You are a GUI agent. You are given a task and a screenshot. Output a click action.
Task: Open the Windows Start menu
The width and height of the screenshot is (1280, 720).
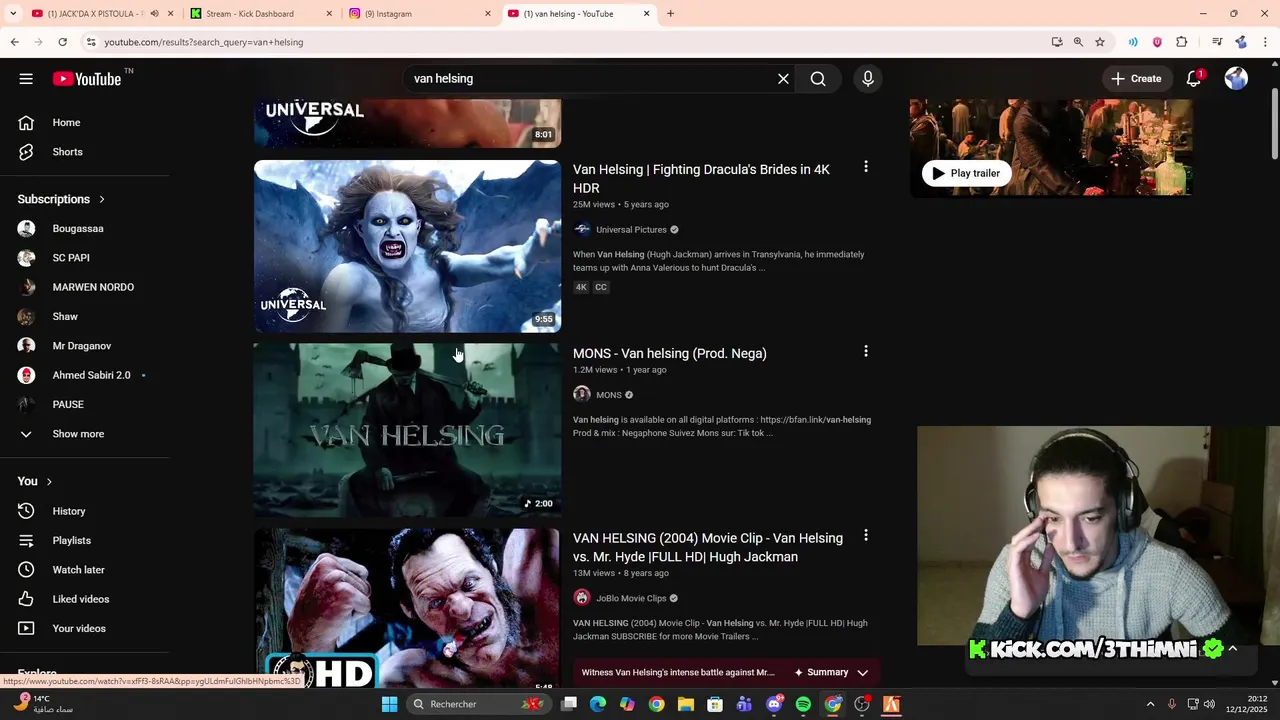point(389,705)
